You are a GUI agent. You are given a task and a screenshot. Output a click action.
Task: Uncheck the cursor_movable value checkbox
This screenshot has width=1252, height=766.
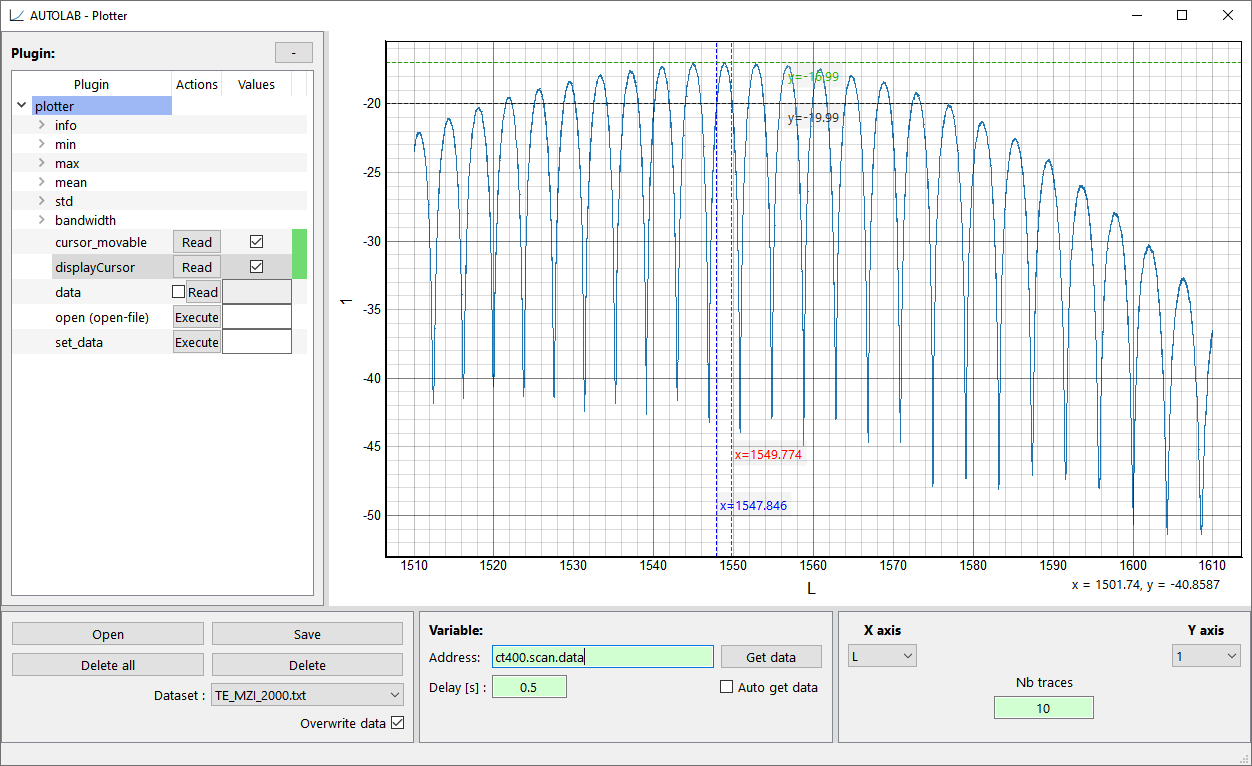[x=256, y=242]
